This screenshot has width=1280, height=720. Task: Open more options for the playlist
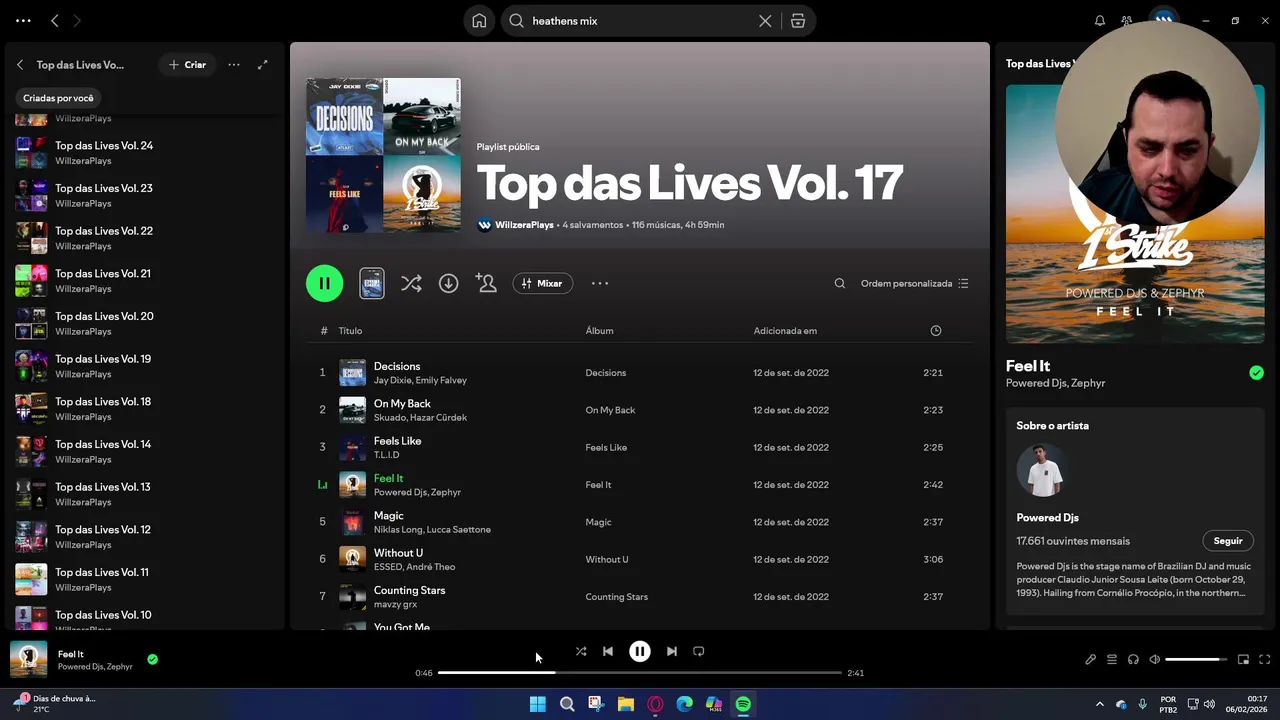click(600, 283)
